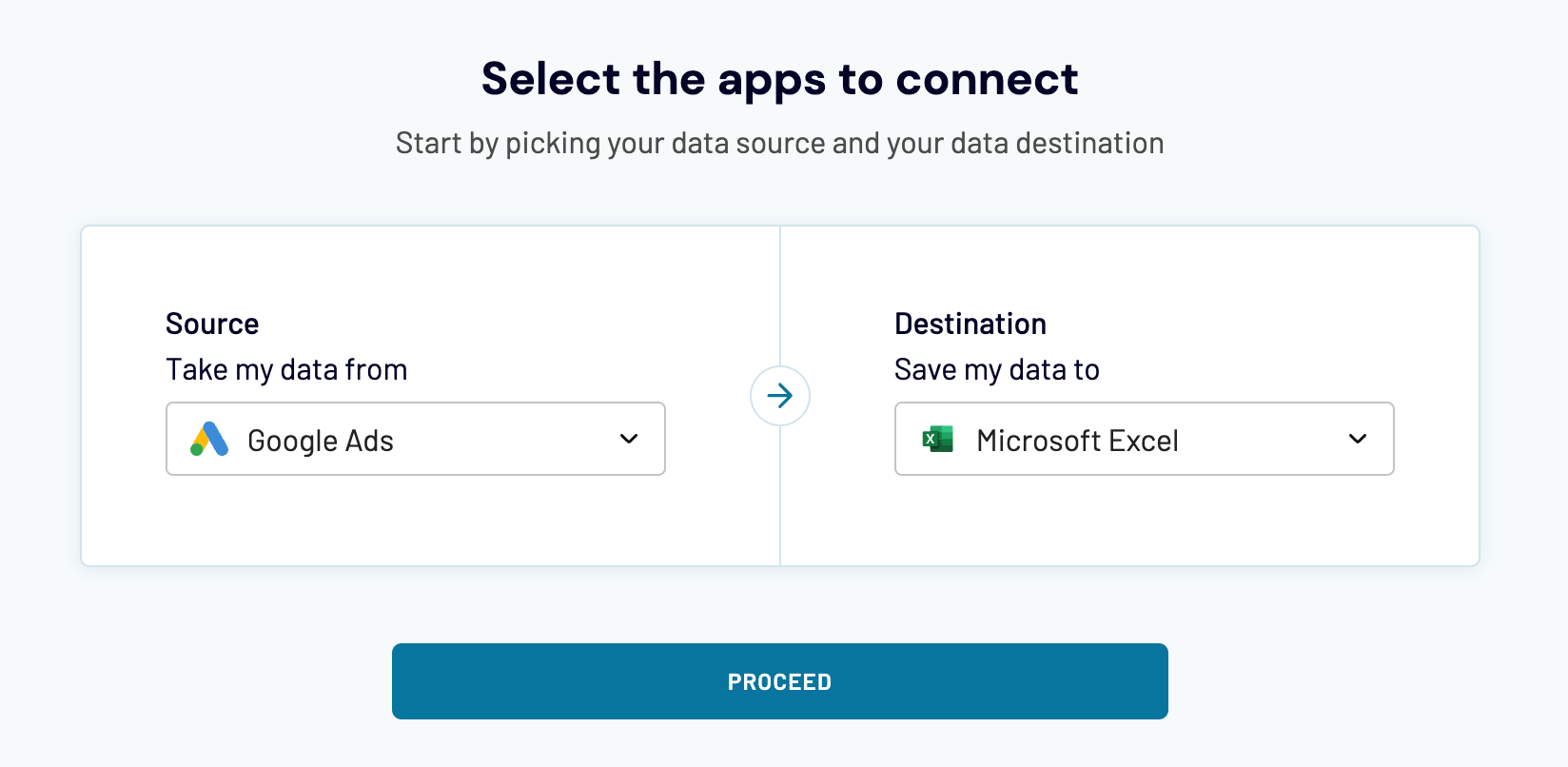Click the 'Select the apps to connect' title
1568x767 pixels.
780,79
